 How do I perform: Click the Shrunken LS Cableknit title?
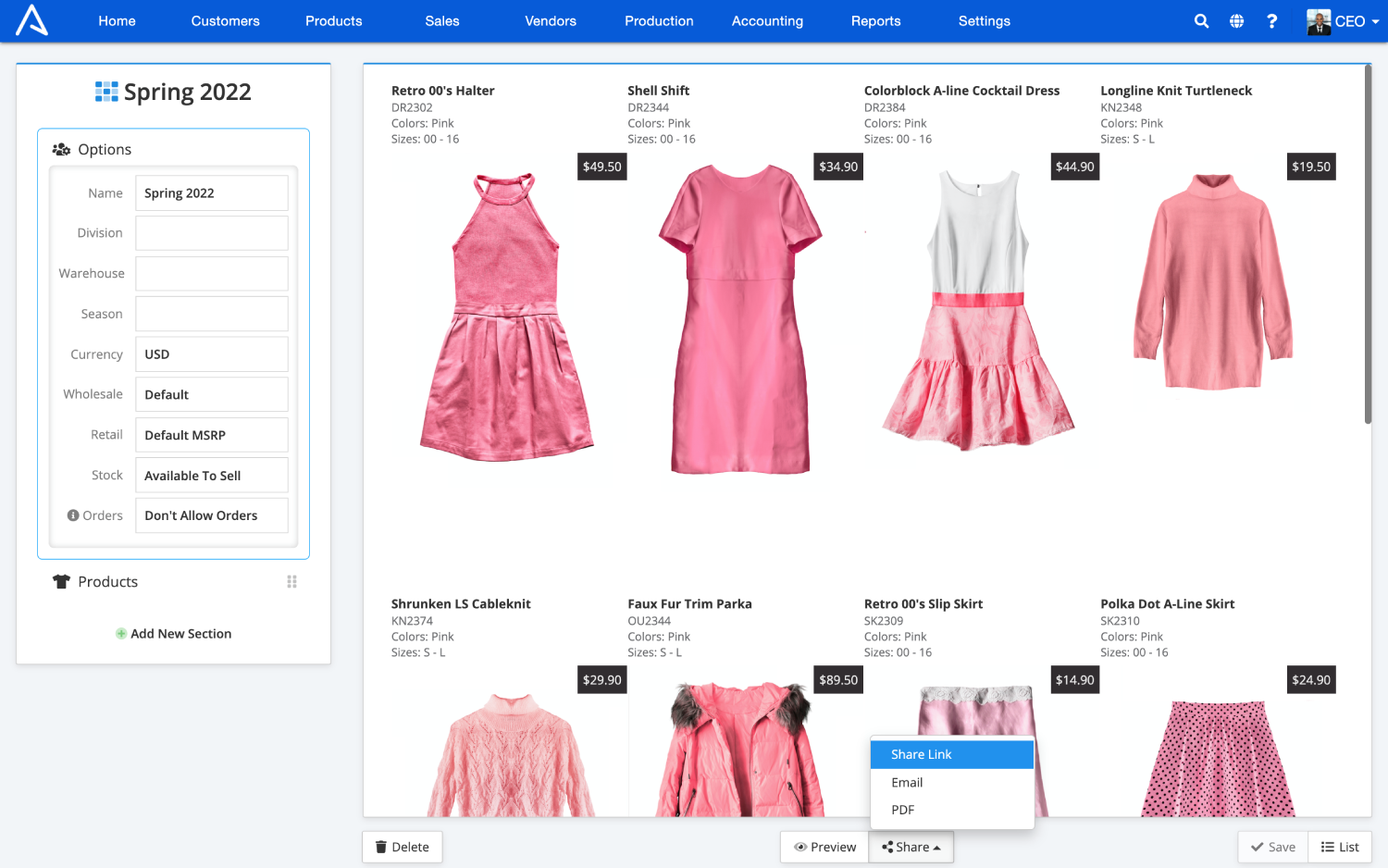point(461,604)
